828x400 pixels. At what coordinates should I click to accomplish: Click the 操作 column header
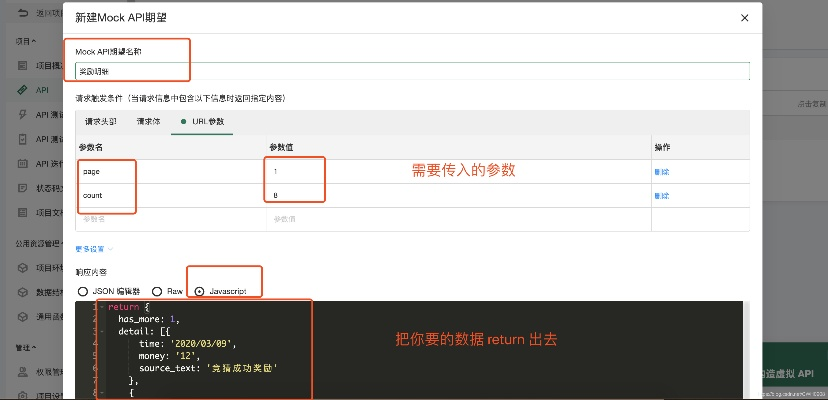662,147
